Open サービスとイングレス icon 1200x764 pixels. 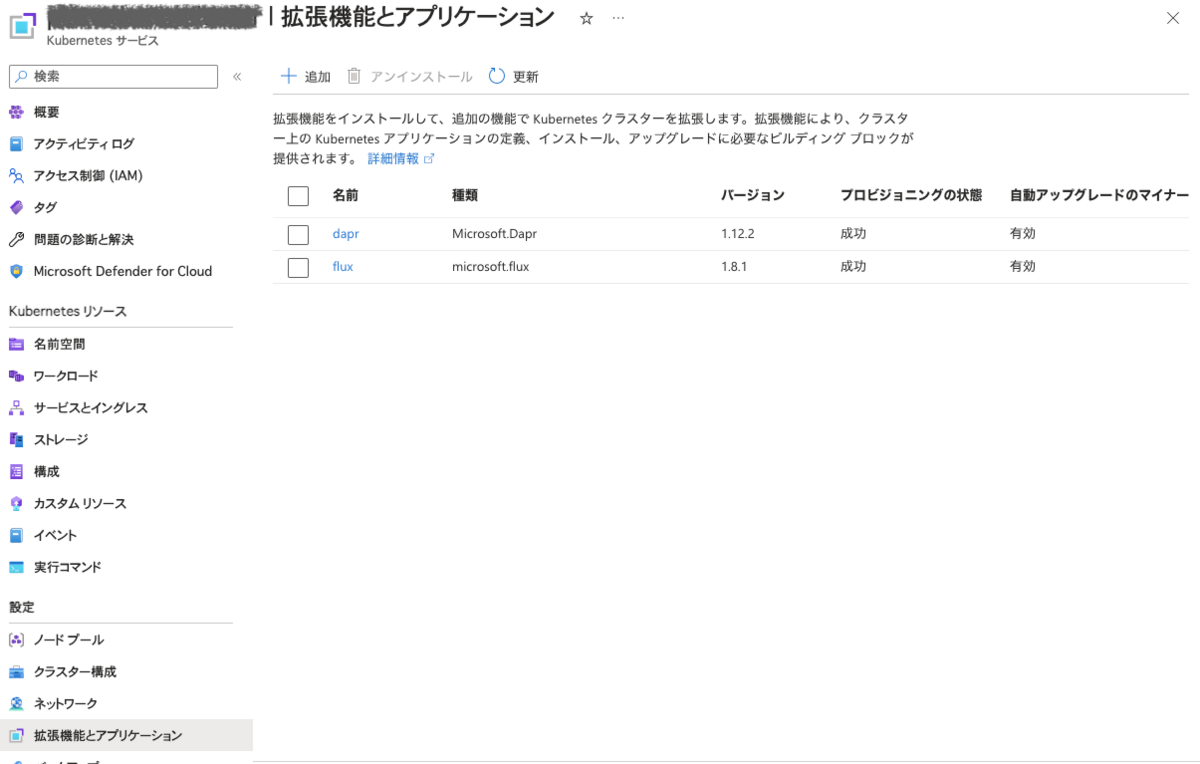tap(16, 408)
